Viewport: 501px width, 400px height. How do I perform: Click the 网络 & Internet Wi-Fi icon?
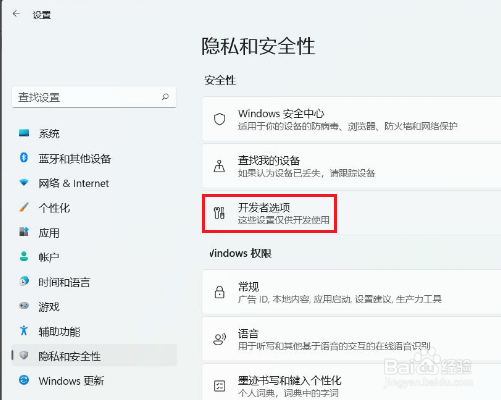click(x=24, y=182)
